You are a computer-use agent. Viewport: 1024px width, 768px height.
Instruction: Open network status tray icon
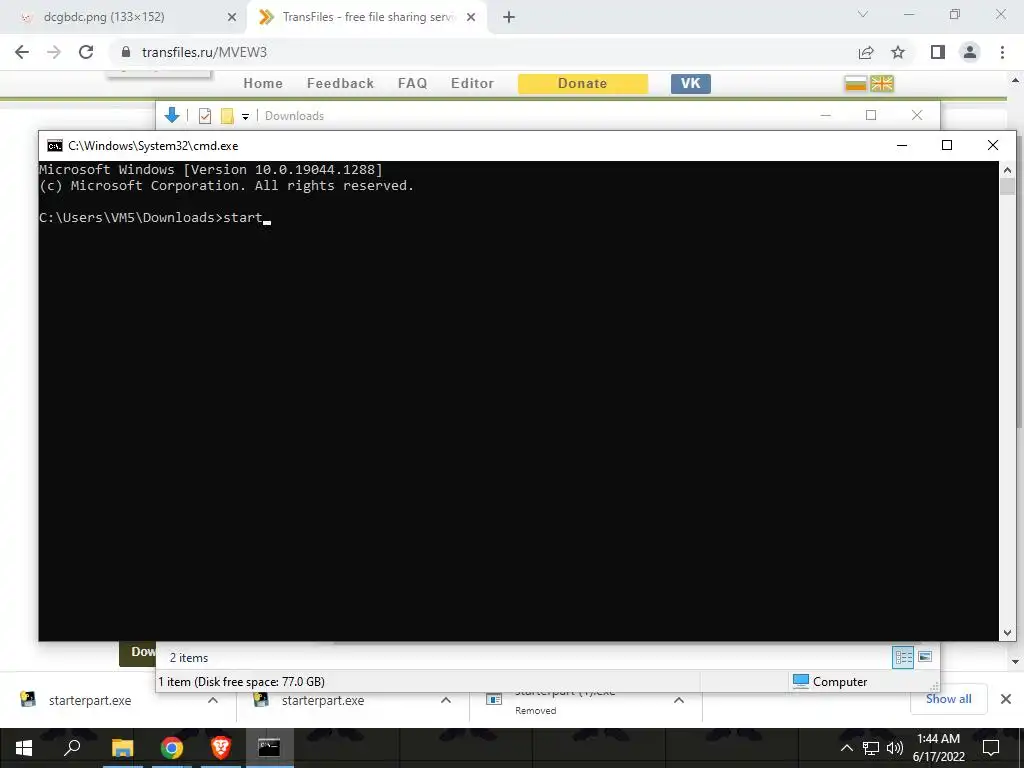click(x=871, y=748)
